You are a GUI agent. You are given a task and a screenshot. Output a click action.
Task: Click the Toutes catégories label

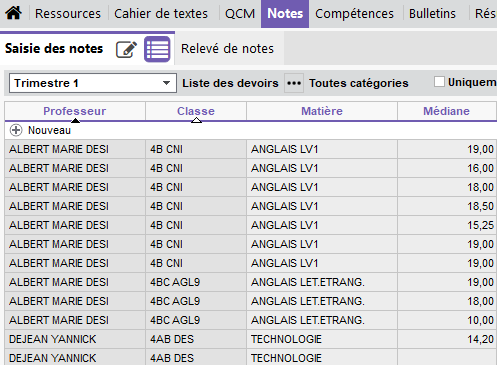tap(359, 83)
